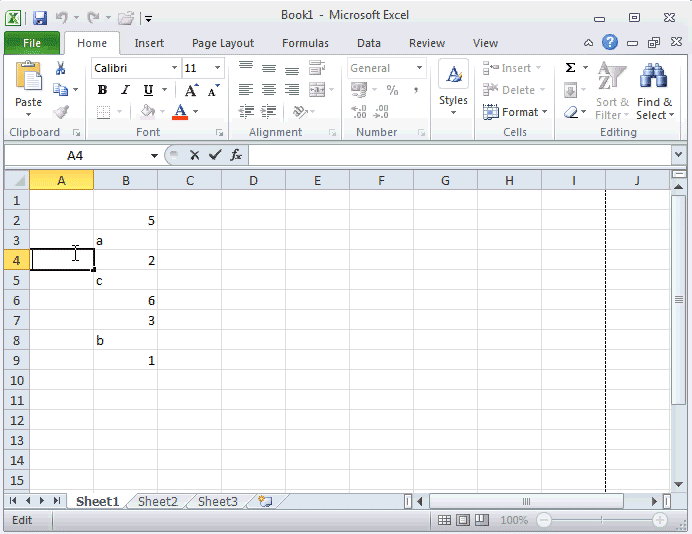Select cell B6 containing the value 6
Screen dimensions: 692x534
pos(125,300)
